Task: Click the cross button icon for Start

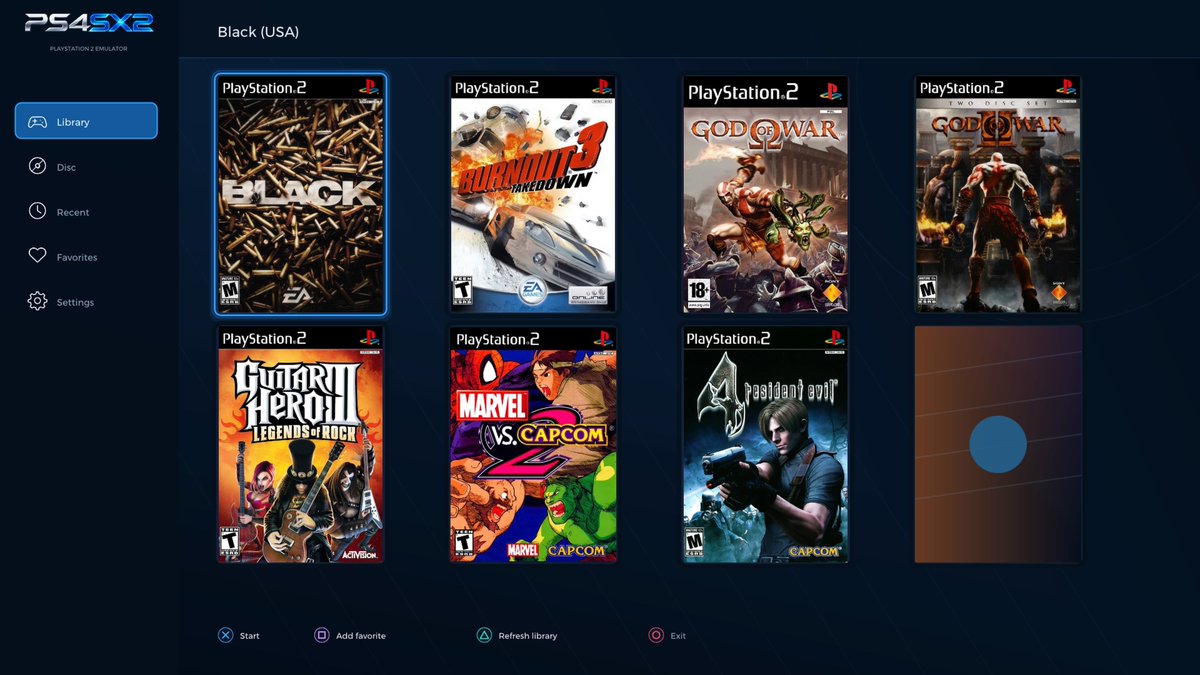Action: (226, 635)
